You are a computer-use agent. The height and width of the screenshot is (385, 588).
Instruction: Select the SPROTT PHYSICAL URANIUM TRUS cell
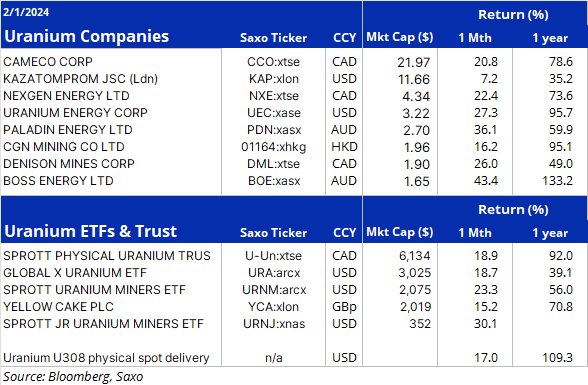107,256
